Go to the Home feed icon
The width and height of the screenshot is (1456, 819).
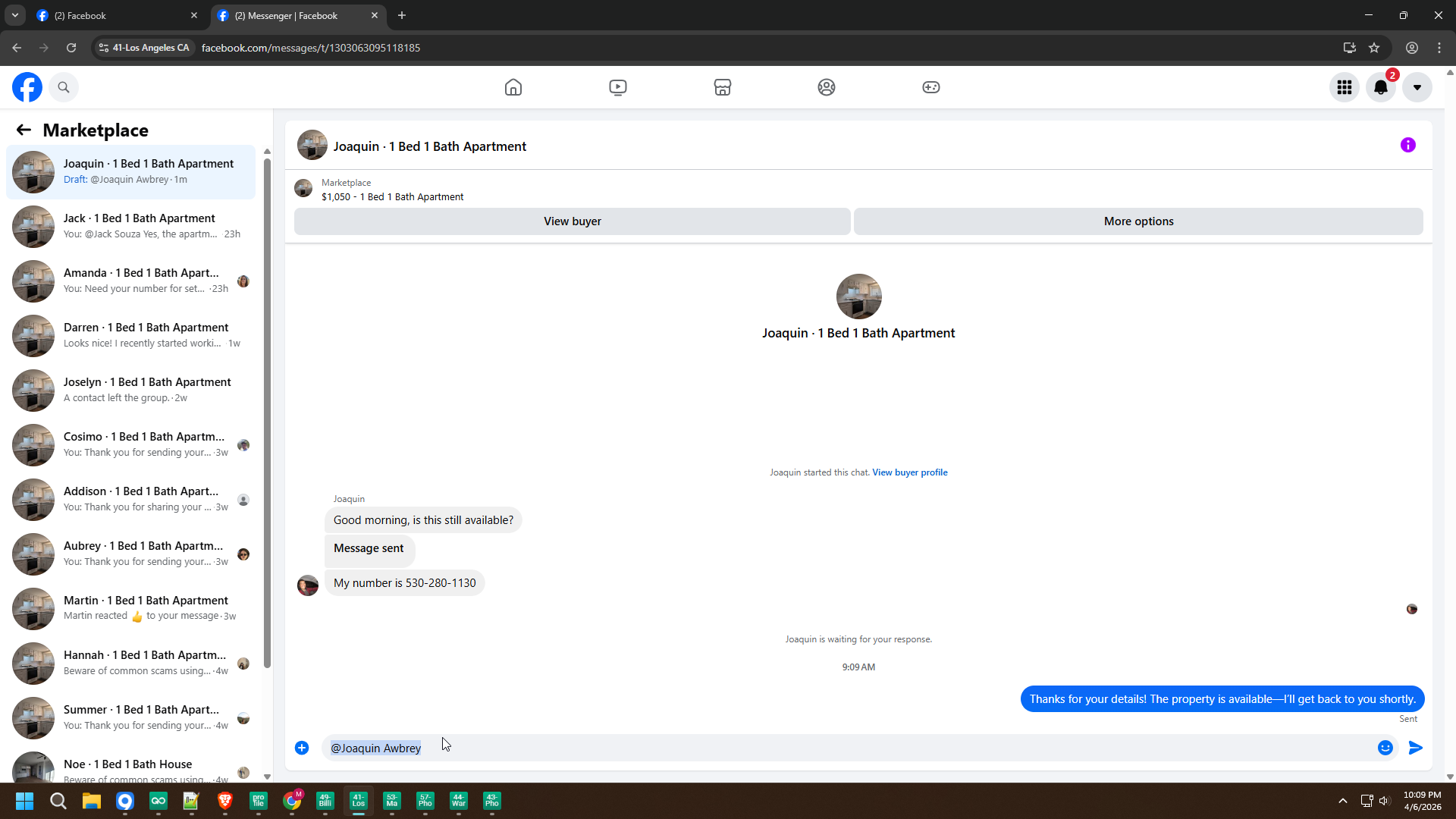(x=513, y=87)
